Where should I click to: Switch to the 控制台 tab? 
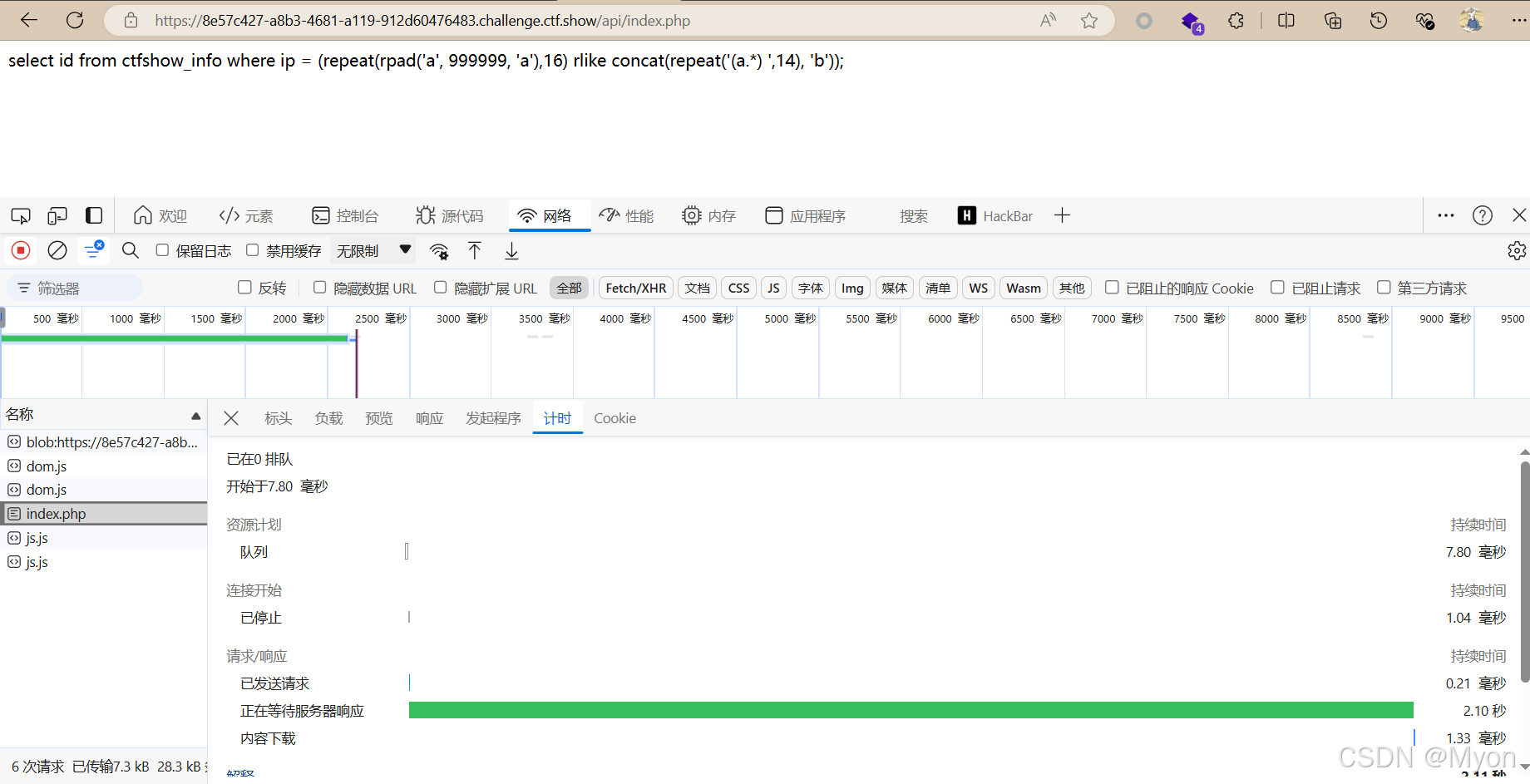(345, 216)
